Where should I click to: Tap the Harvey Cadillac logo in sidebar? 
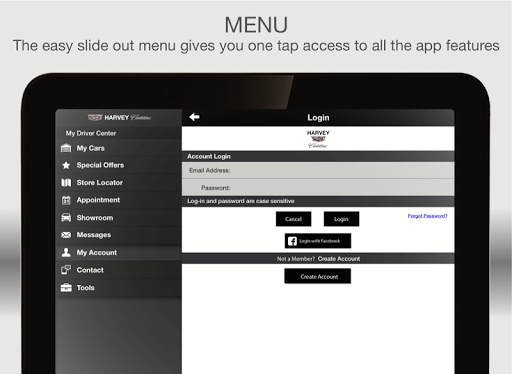coord(119,117)
